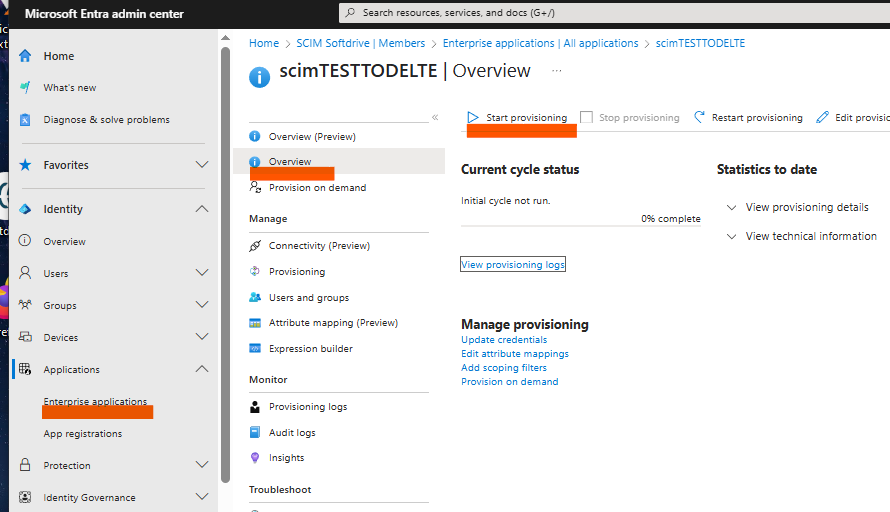
Task: Expand the Favorites section chevron
Action: pyautogui.click(x=201, y=165)
